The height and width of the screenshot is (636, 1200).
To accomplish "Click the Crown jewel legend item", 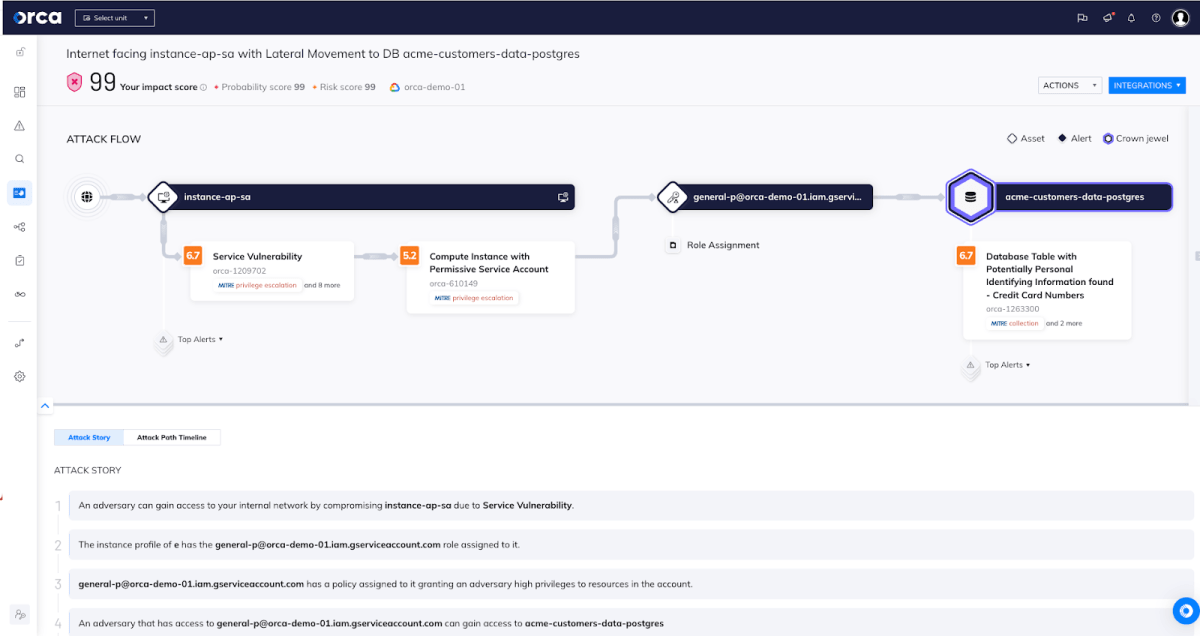I will coord(1136,139).
